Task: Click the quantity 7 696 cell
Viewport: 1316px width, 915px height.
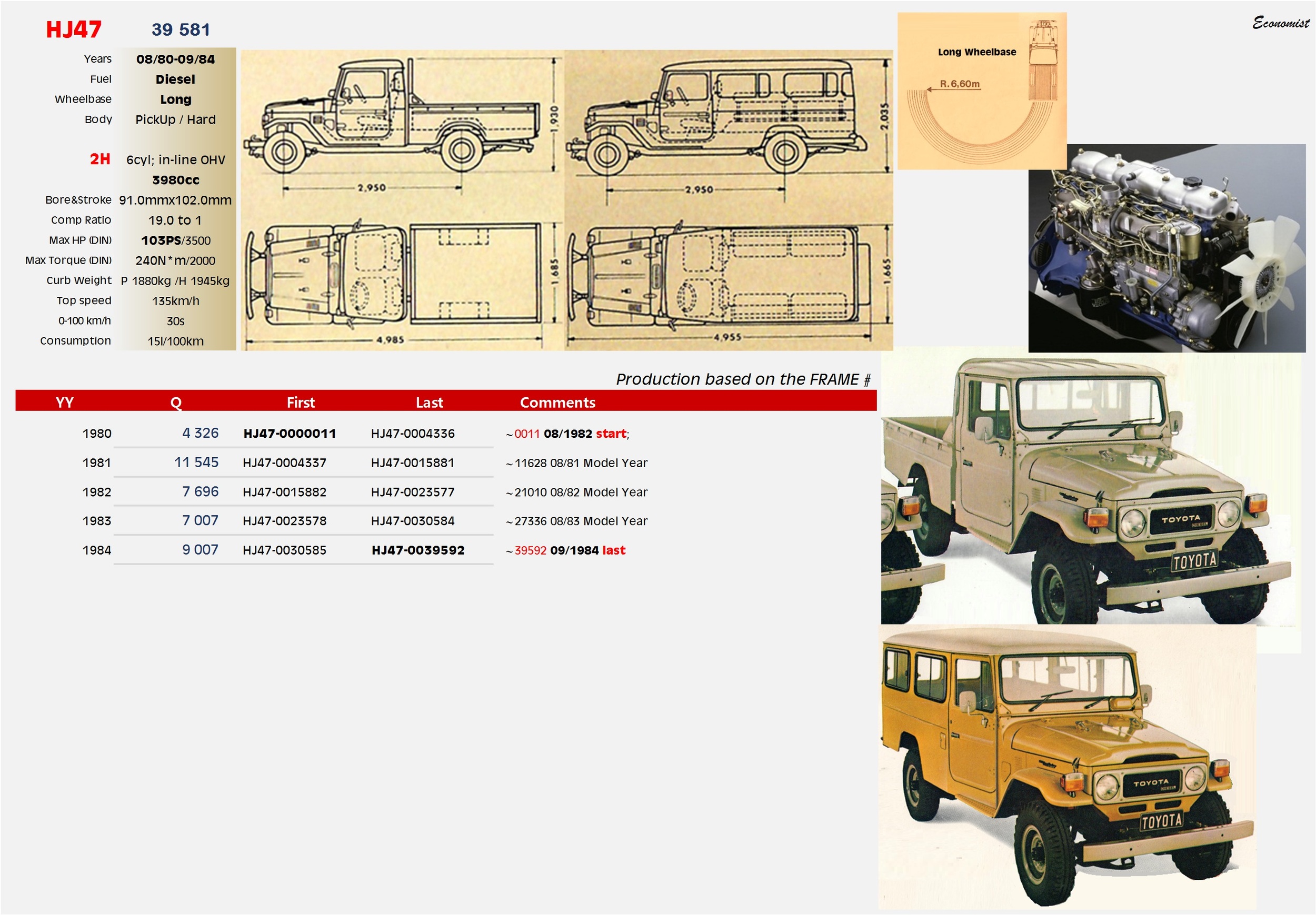Action: pyautogui.click(x=200, y=491)
